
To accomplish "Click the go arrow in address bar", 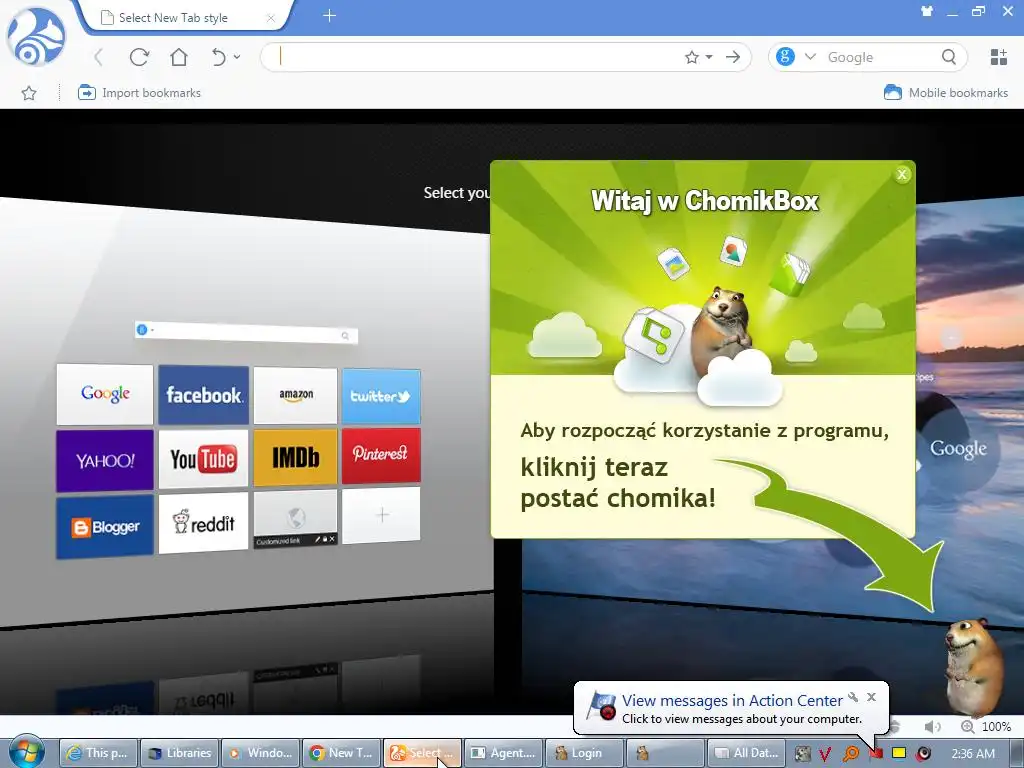I will click(x=733, y=57).
